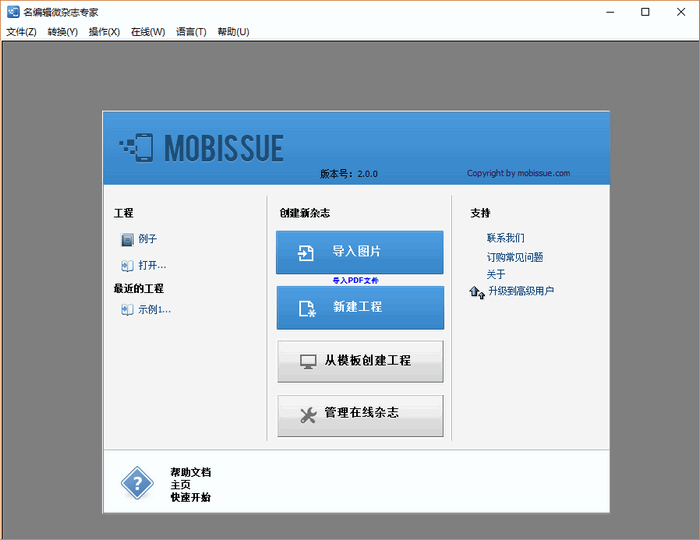This screenshot has width=700, height=540.
Task: Open recent project 示例1...
Action: pos(154,309)
